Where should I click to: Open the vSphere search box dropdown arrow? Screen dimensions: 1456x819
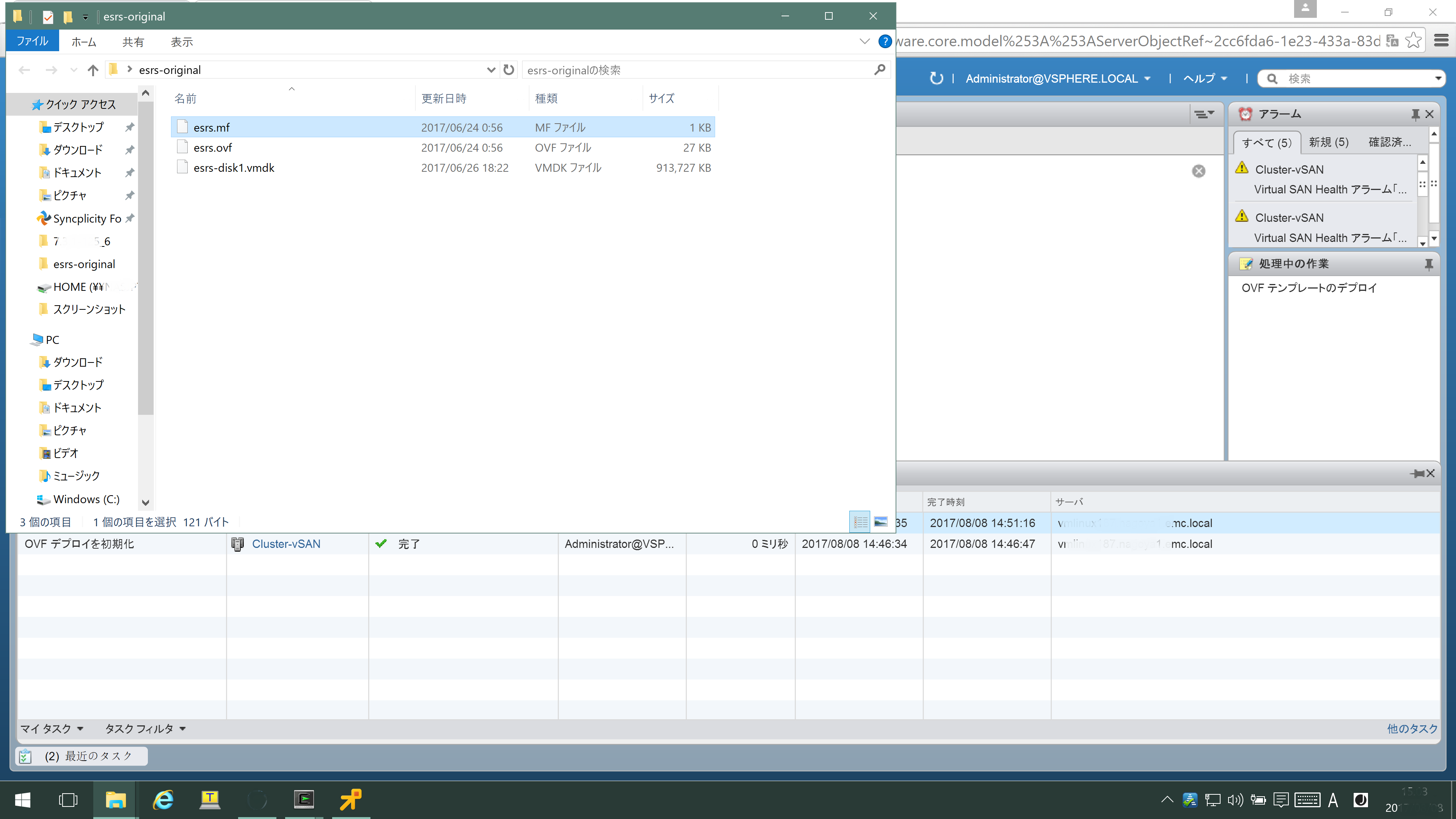[x=1438, y=78]
